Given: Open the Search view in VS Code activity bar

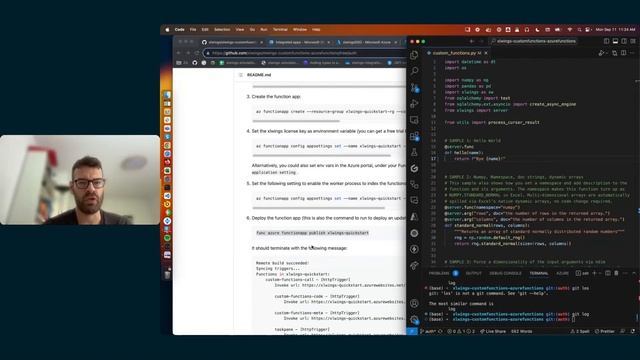Looking at the screenshot, I should tap(414, 71).
